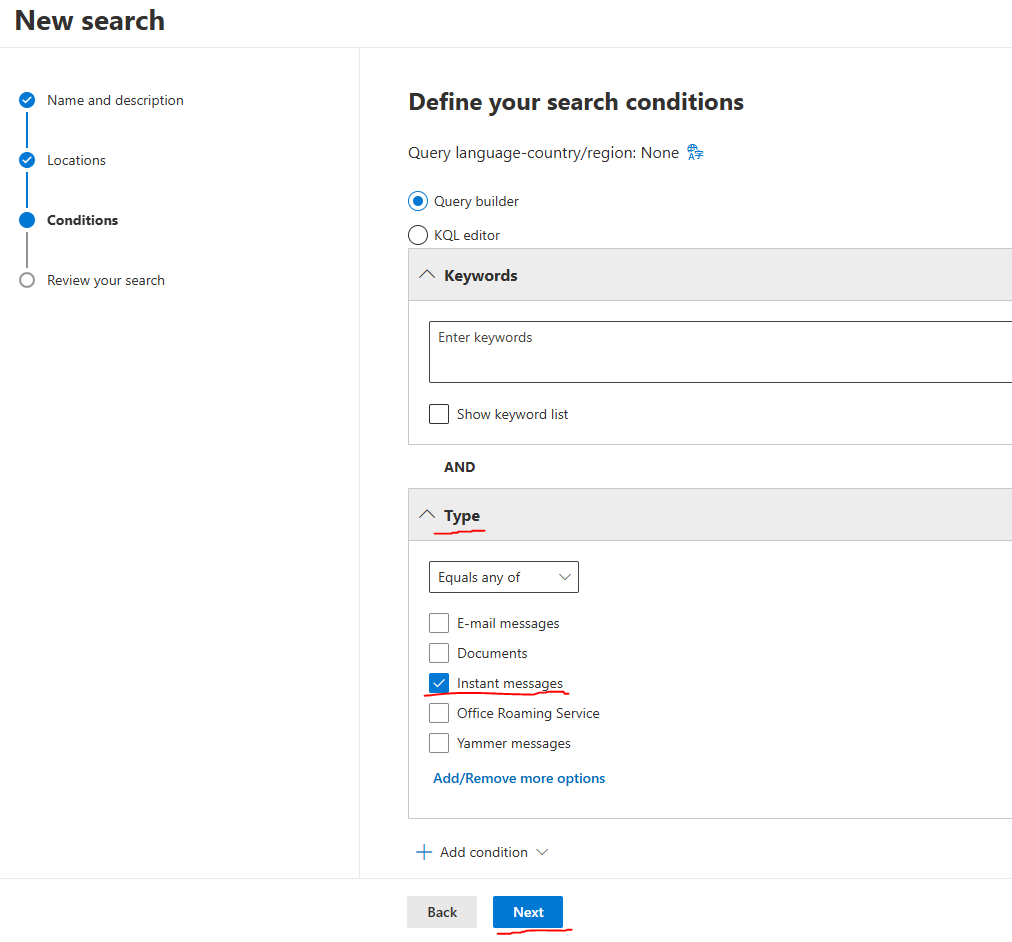
Task: Tick the Office Roaming Service checkbox
Action: (x=439, y=713)
